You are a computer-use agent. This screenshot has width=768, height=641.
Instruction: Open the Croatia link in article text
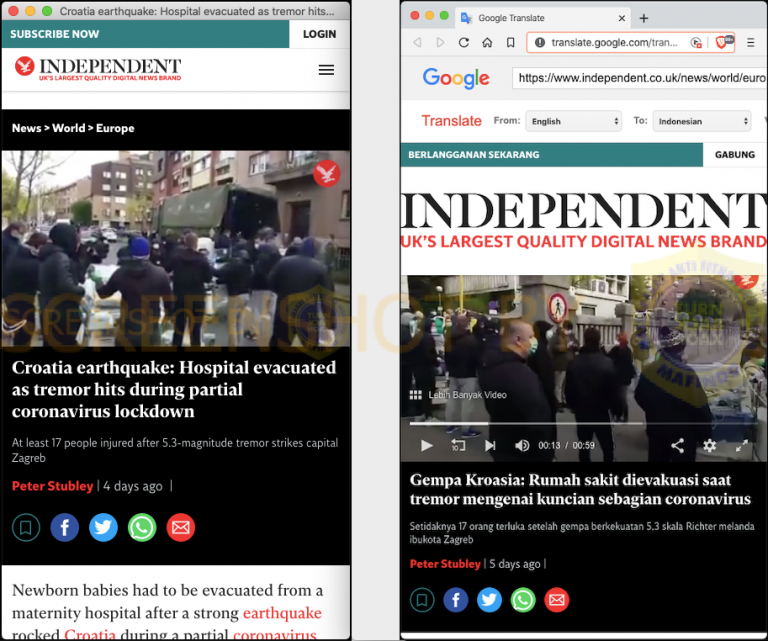click(90, 634)
